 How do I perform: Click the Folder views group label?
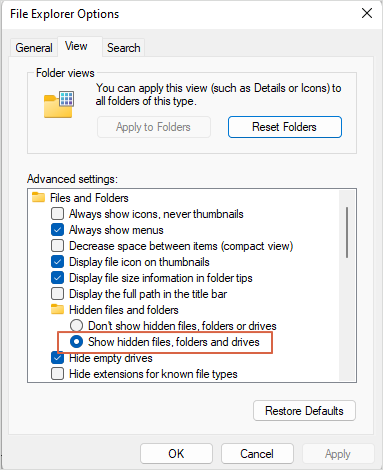(x=65, y=73)
